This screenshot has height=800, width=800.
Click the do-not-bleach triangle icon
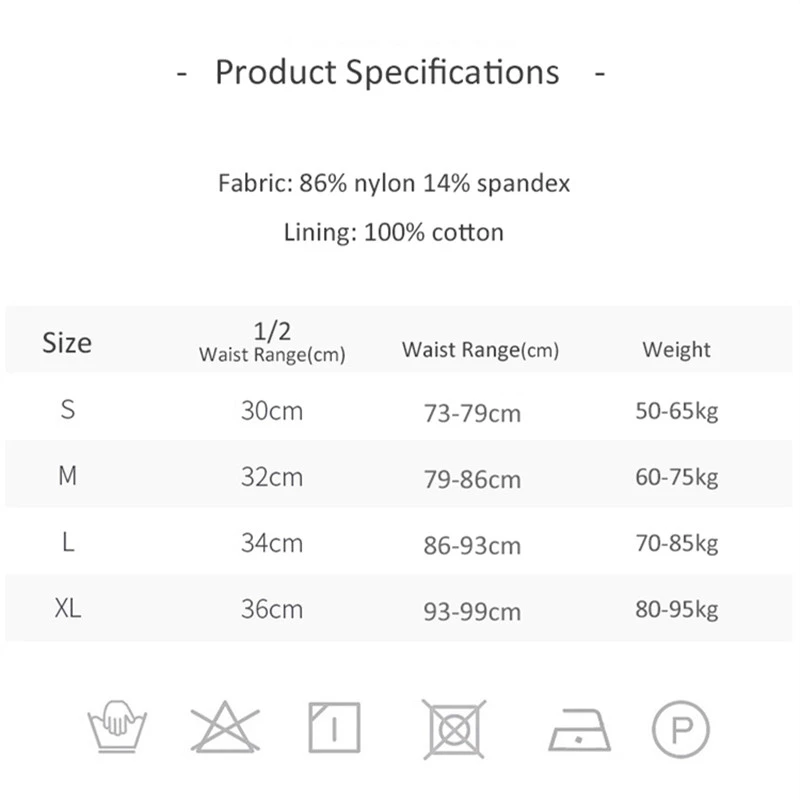coord(225,727)
